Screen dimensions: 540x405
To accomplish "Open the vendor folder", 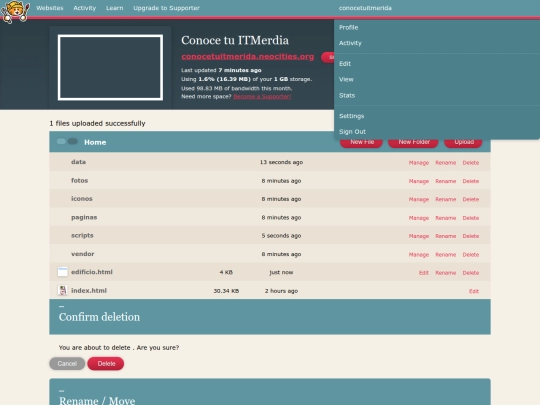I will tap(83, 254).
